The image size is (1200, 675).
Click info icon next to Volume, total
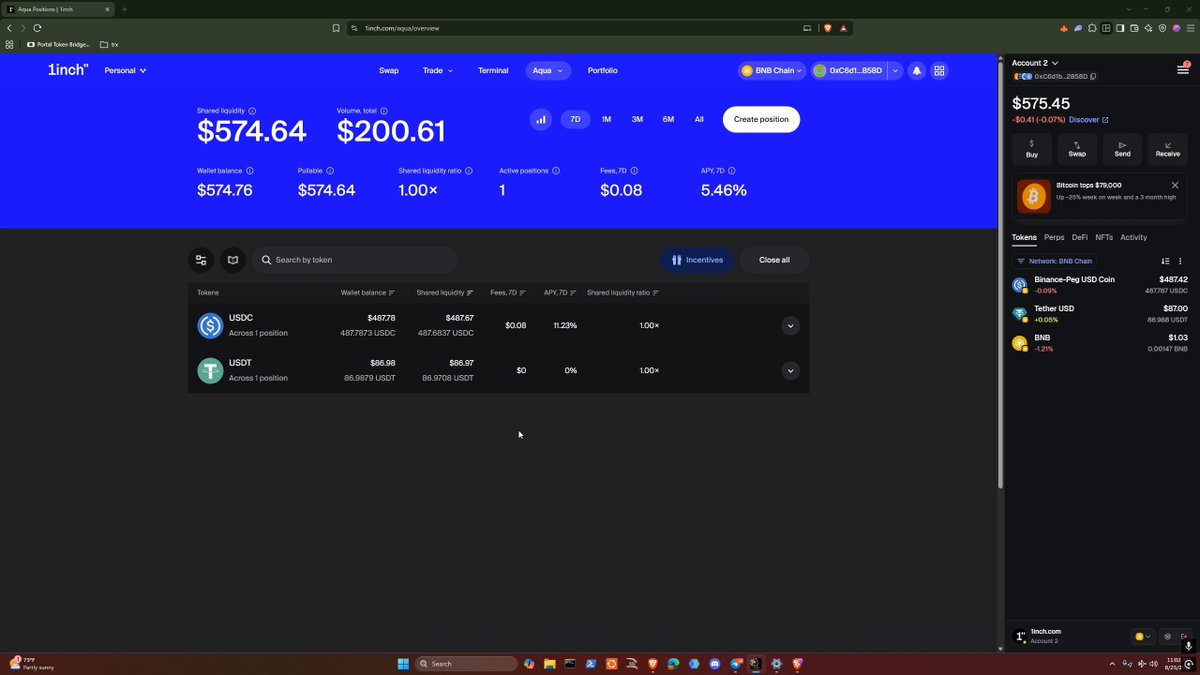(384, 111)
